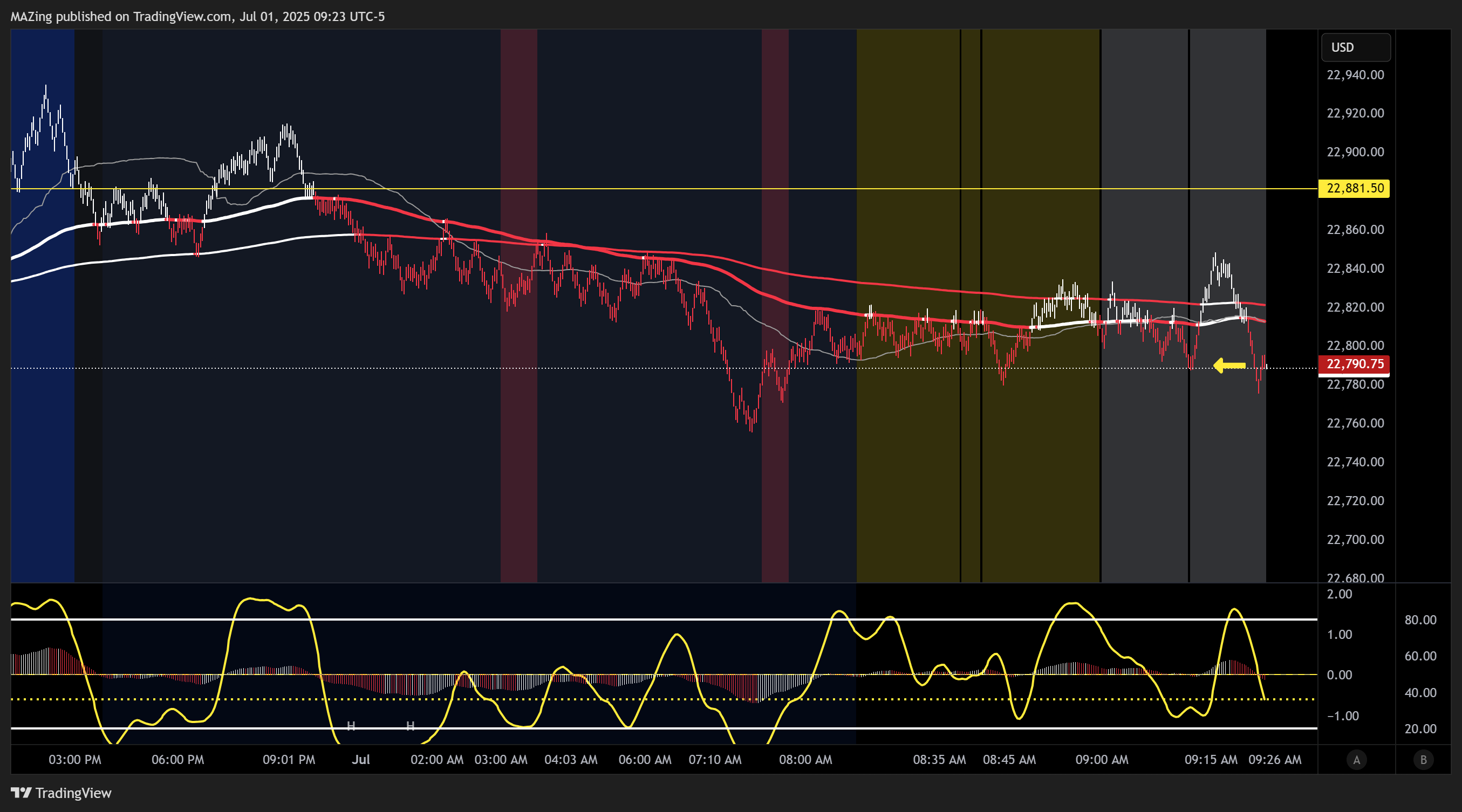Image resolution: width=1462 pixels, height=812 pixels.
Task: Click the 22,820.00 price axis label
Action: point(1355,307)
